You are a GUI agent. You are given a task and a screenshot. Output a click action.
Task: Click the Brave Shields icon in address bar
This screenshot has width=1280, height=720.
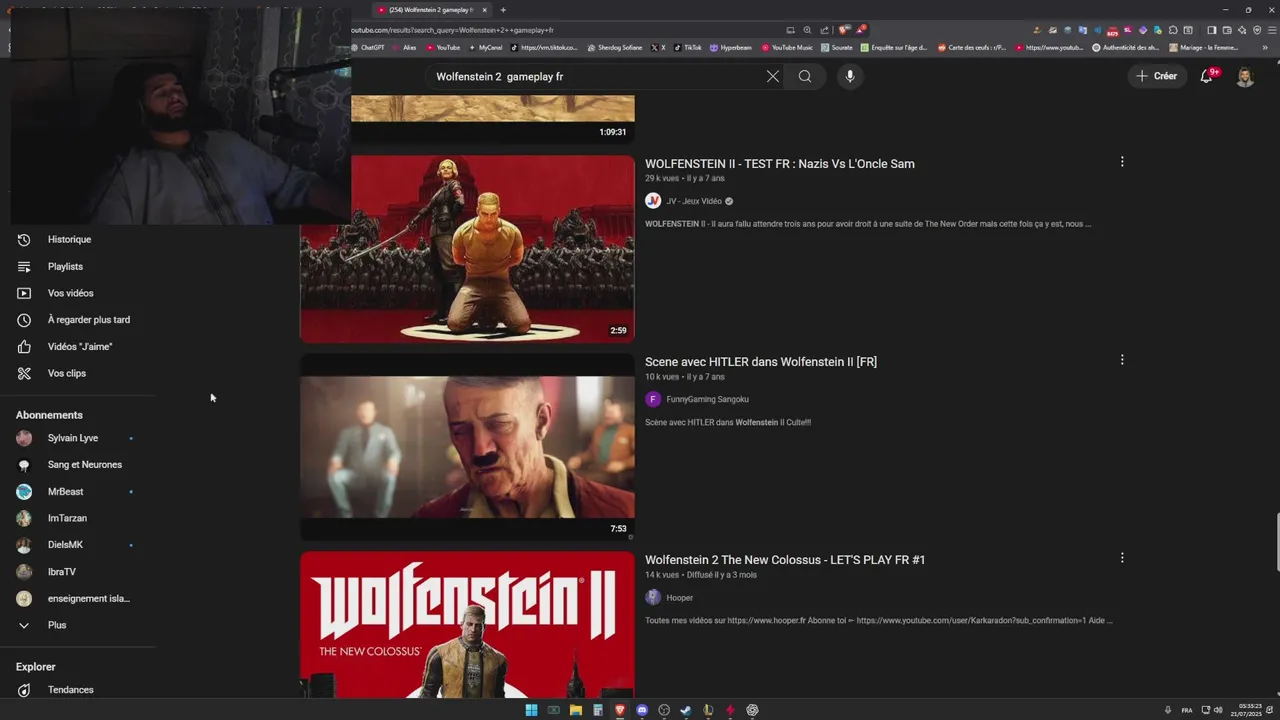click(x=845, y=30)
